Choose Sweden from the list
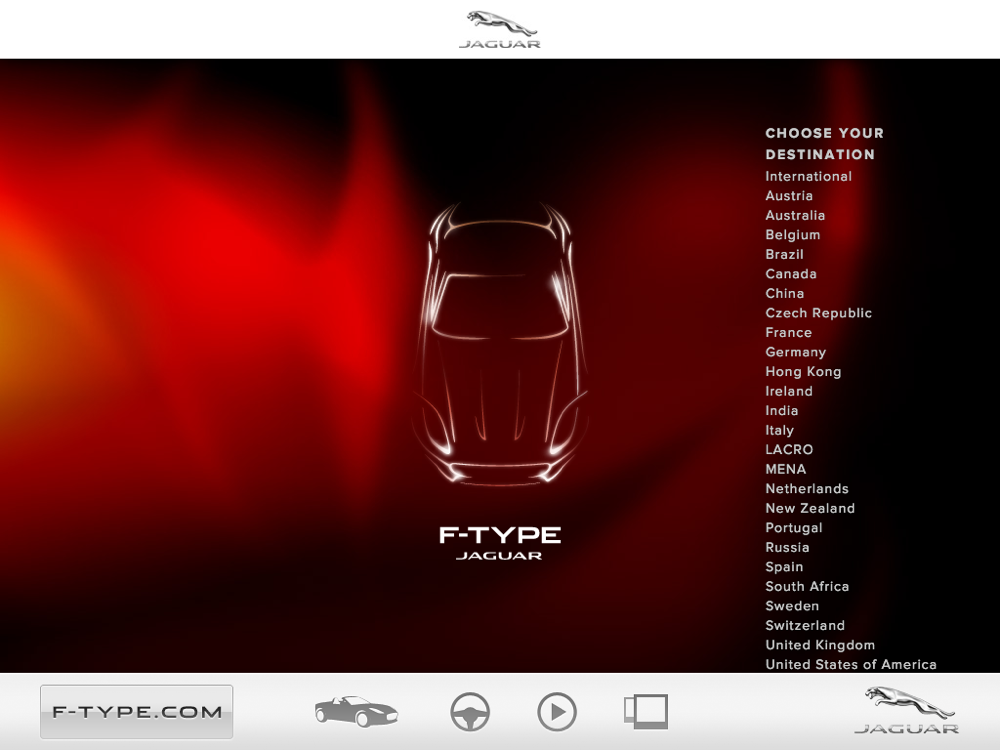Image resolution: width=1000 pixels, height=750 pixels. pos(792,606)
